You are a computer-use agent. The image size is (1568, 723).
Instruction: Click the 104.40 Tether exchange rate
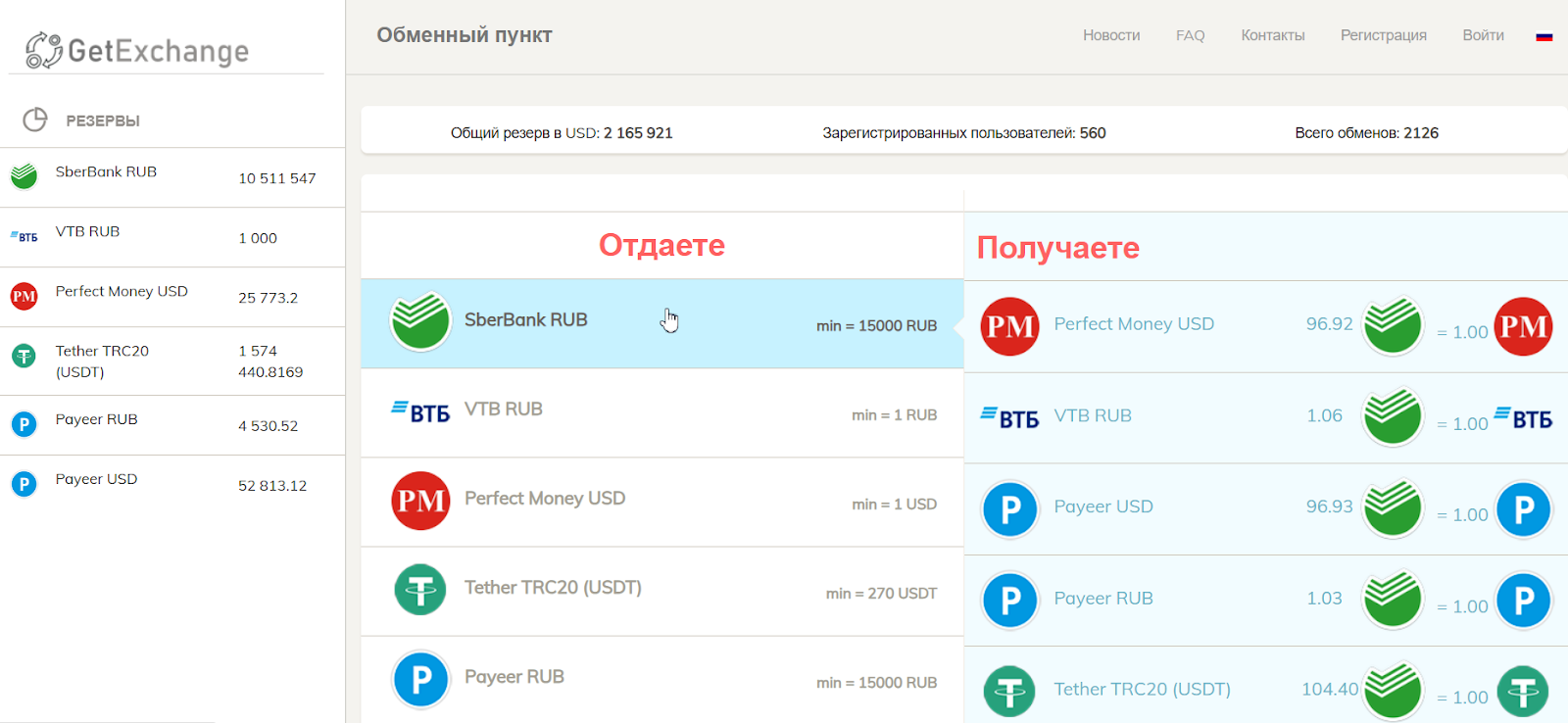(1330, 690)
